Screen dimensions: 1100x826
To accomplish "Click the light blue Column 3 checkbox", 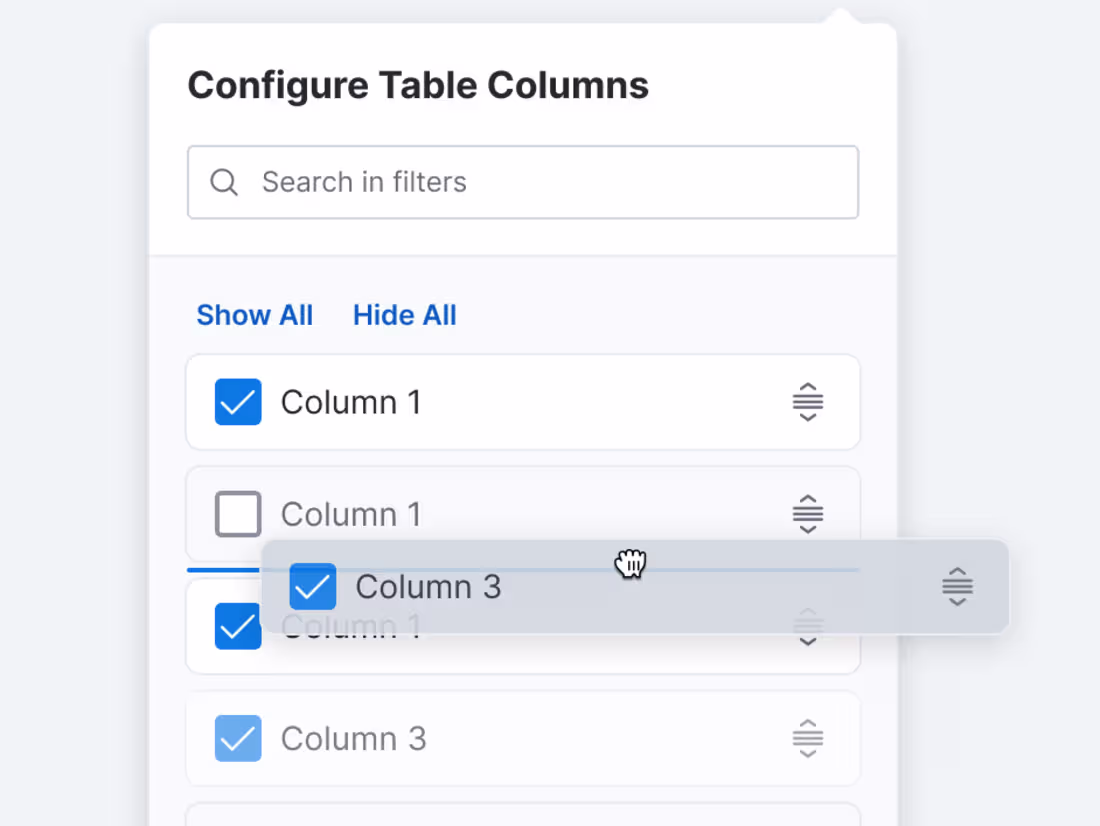I will [x=238, y=738].
